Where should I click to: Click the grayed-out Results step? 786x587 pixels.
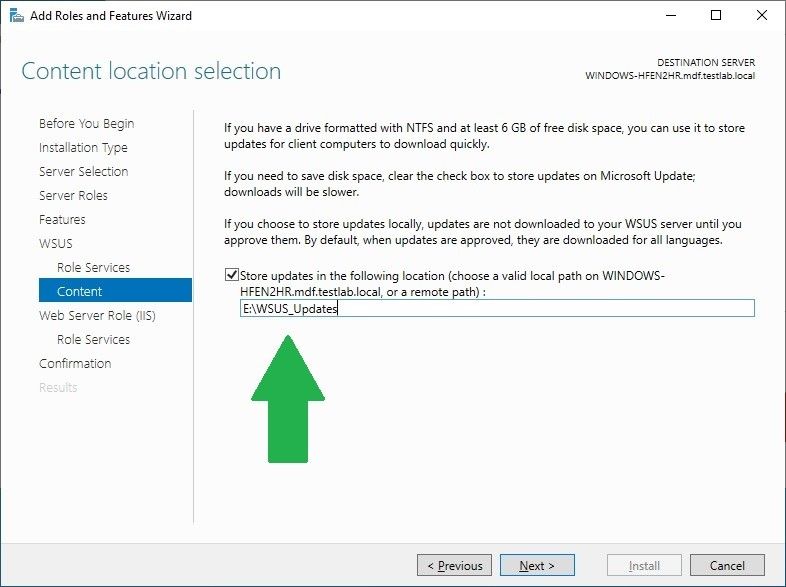point(58,387)
